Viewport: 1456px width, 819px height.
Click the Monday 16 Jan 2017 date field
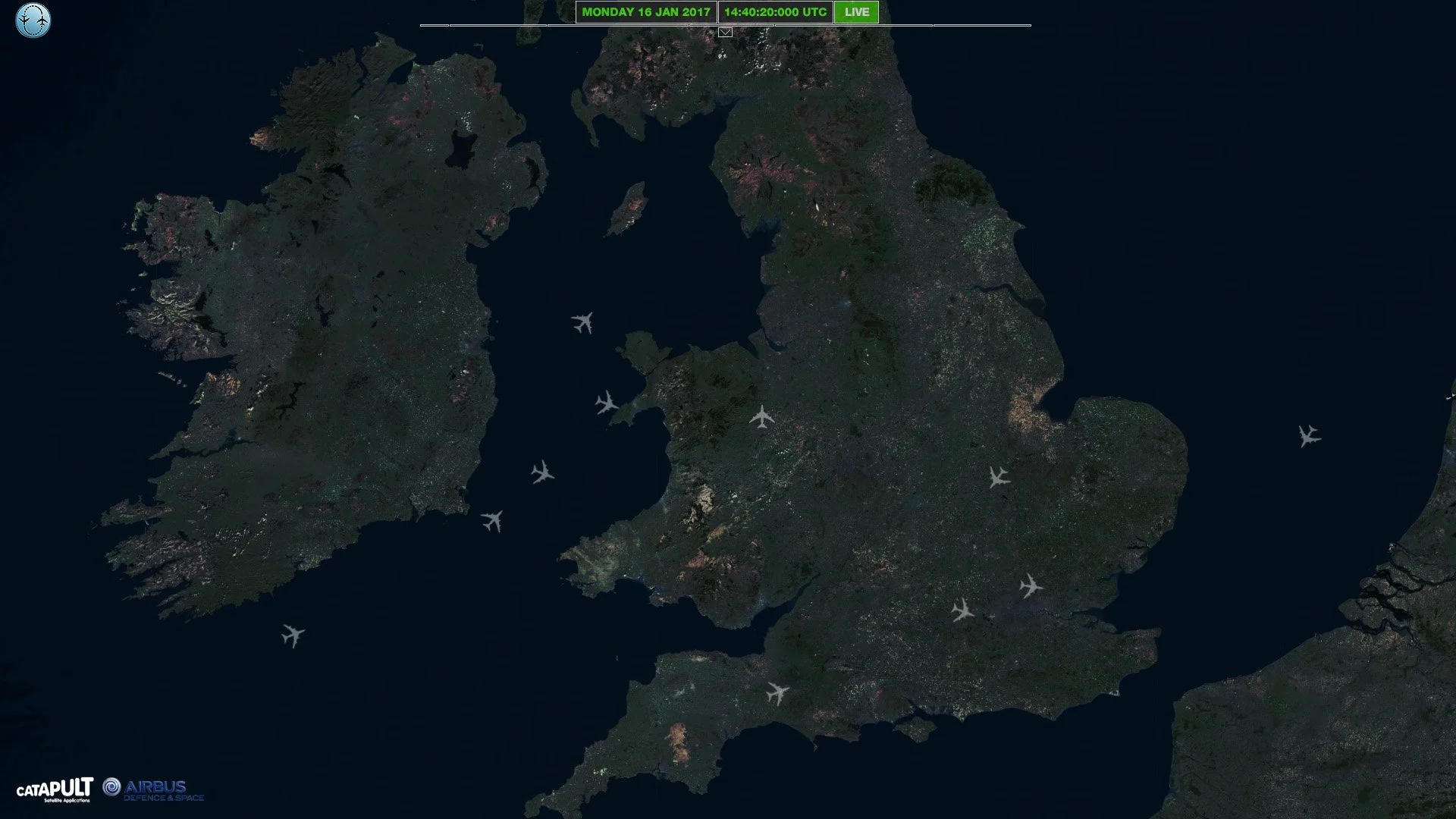(x=645, y=12)
